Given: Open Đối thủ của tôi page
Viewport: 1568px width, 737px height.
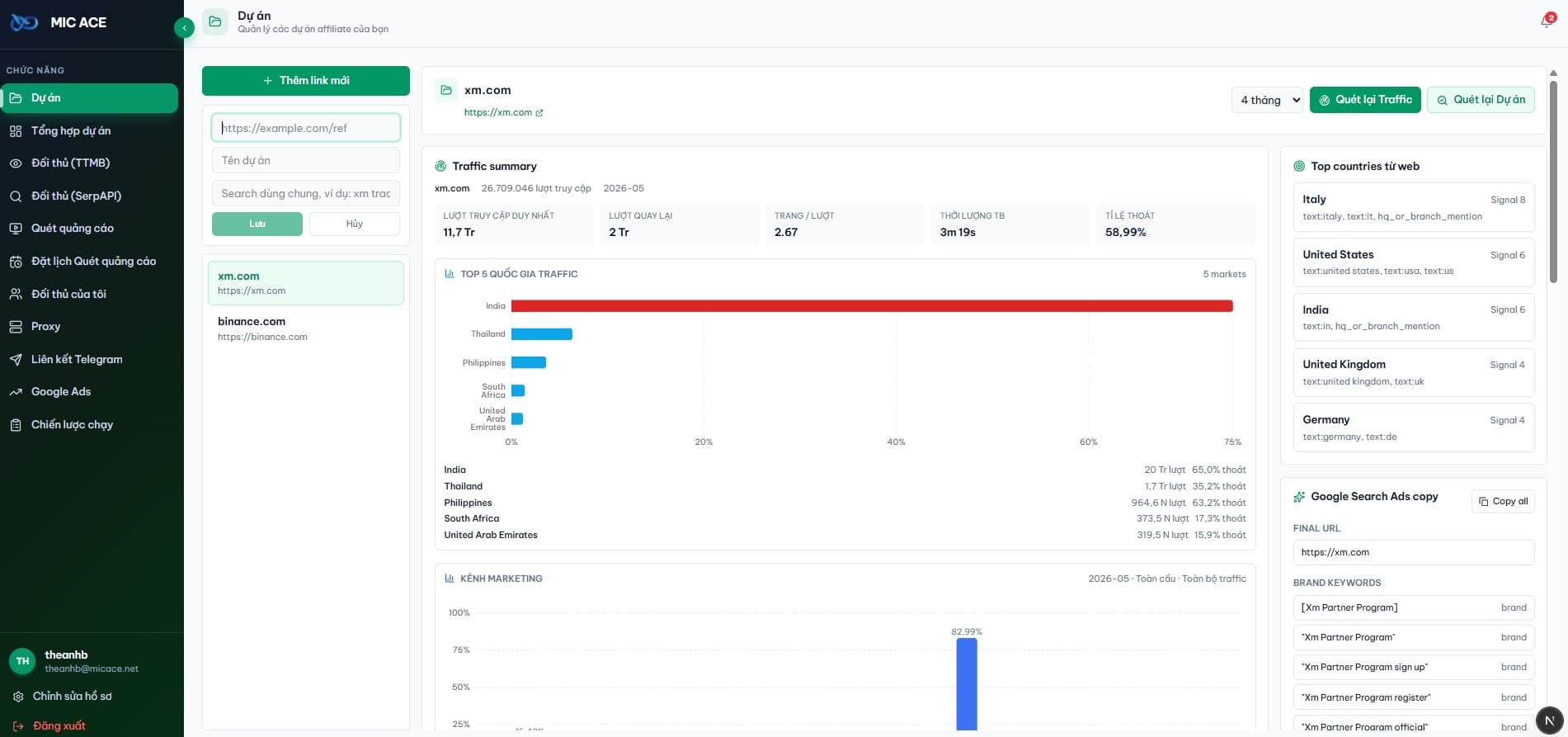Looking at the screenshot, I should click(89, 294).
